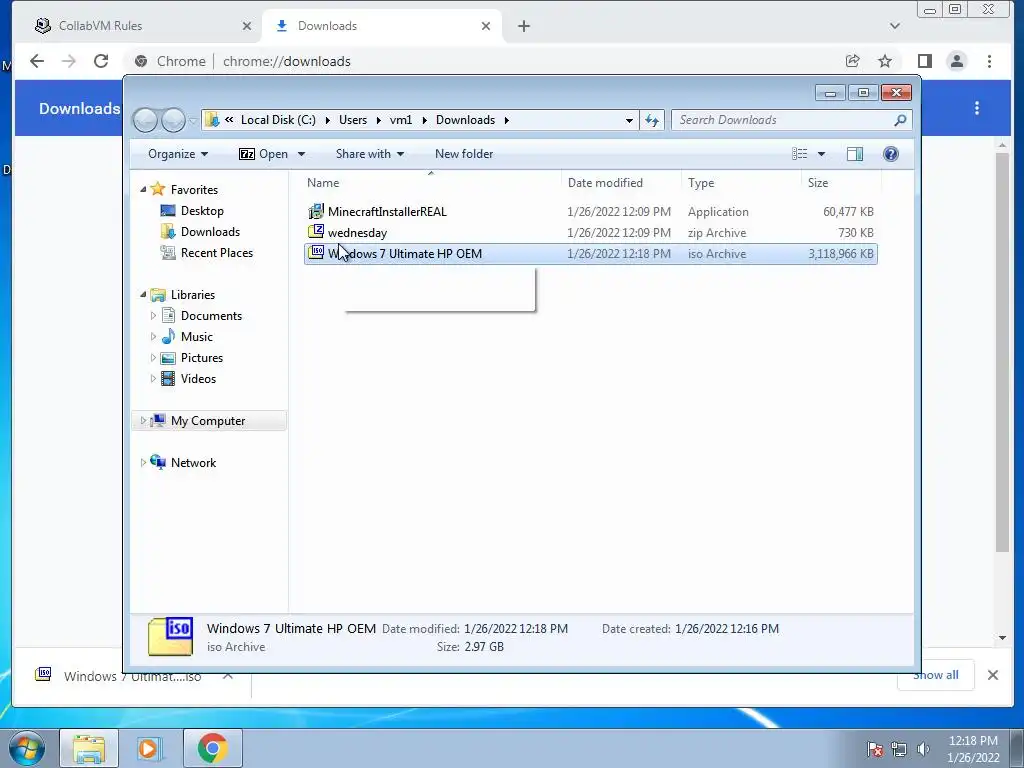Click the volume speaker tray icon

[923, 749]
